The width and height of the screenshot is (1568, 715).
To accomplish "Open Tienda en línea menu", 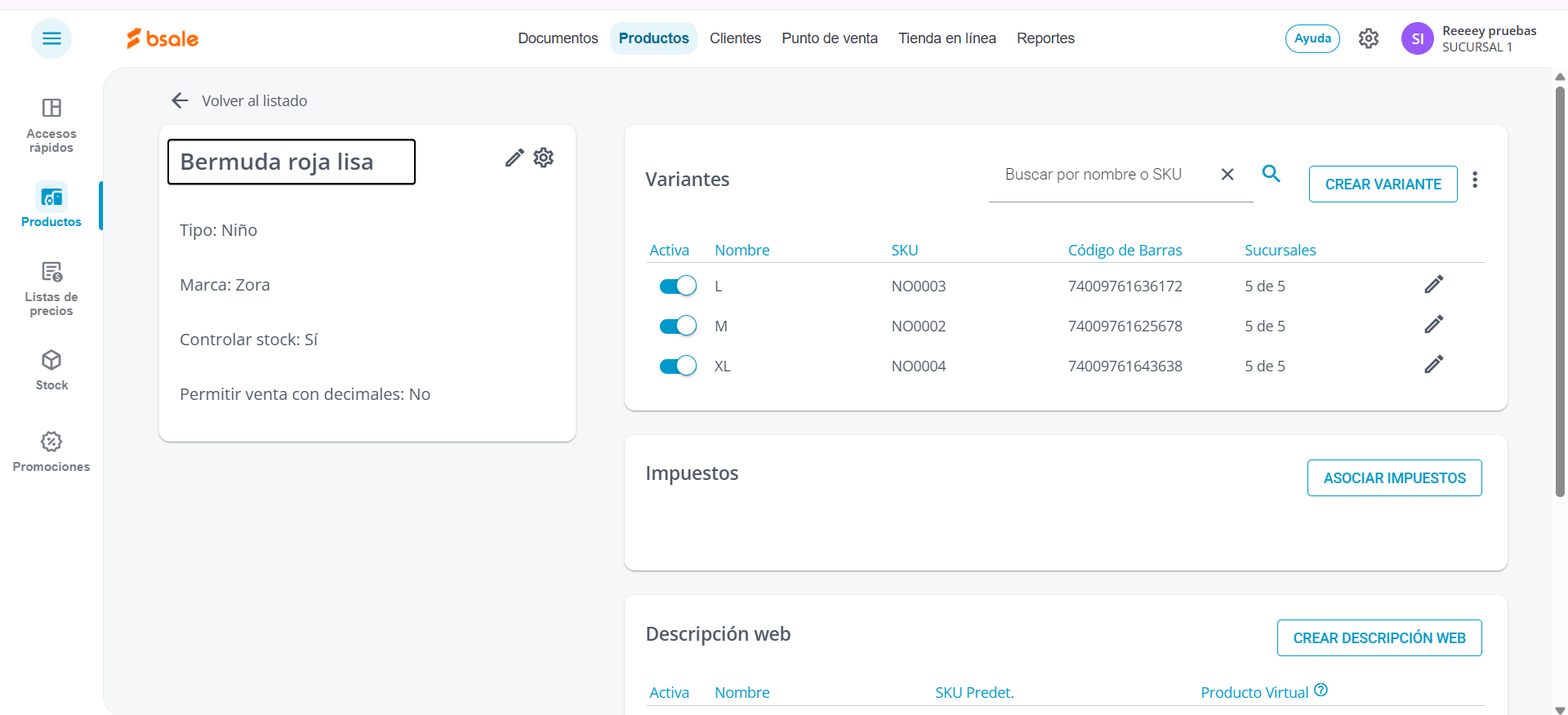I will pos(947,38).
